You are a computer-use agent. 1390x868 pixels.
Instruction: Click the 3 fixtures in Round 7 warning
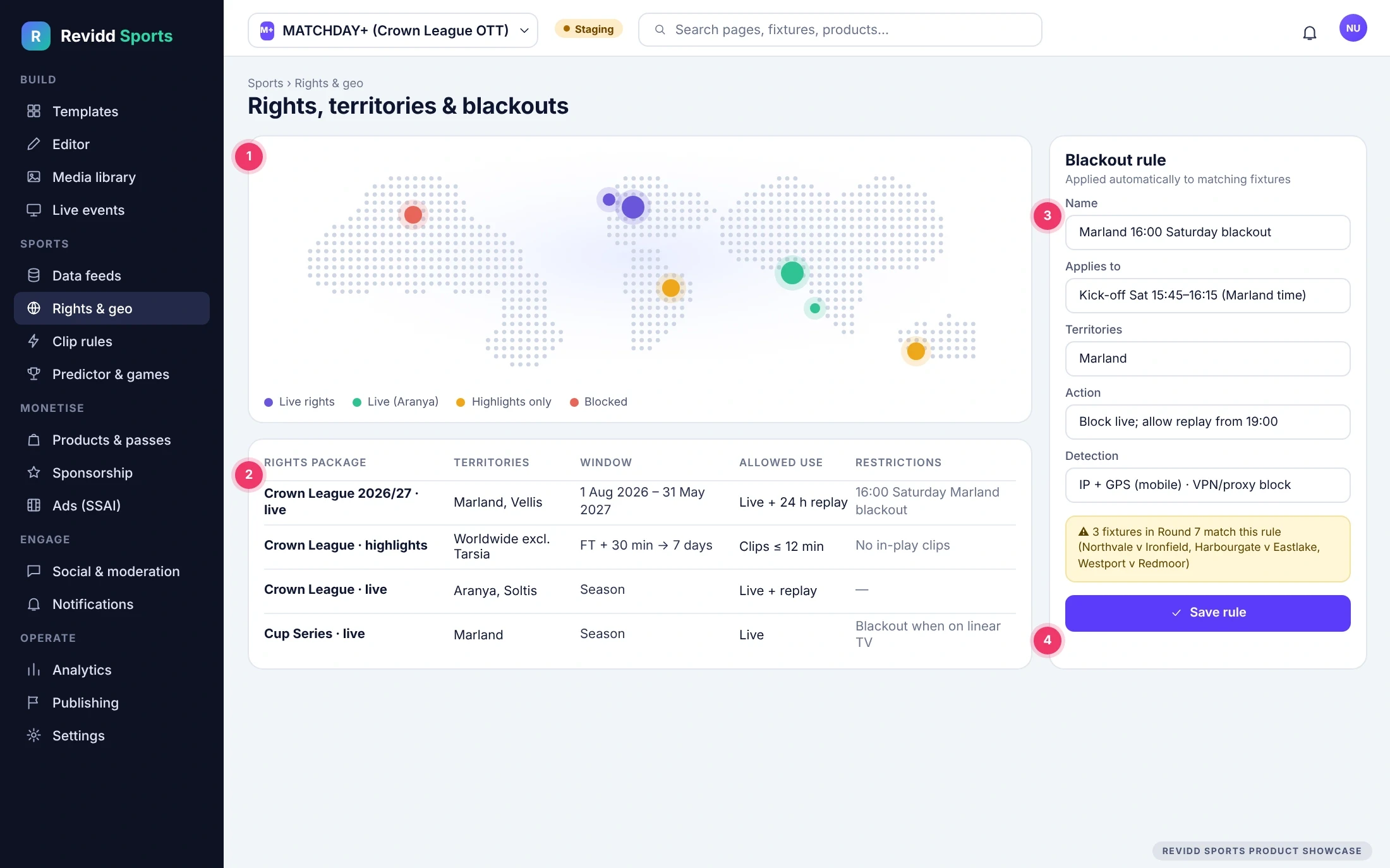point(1207,548)
